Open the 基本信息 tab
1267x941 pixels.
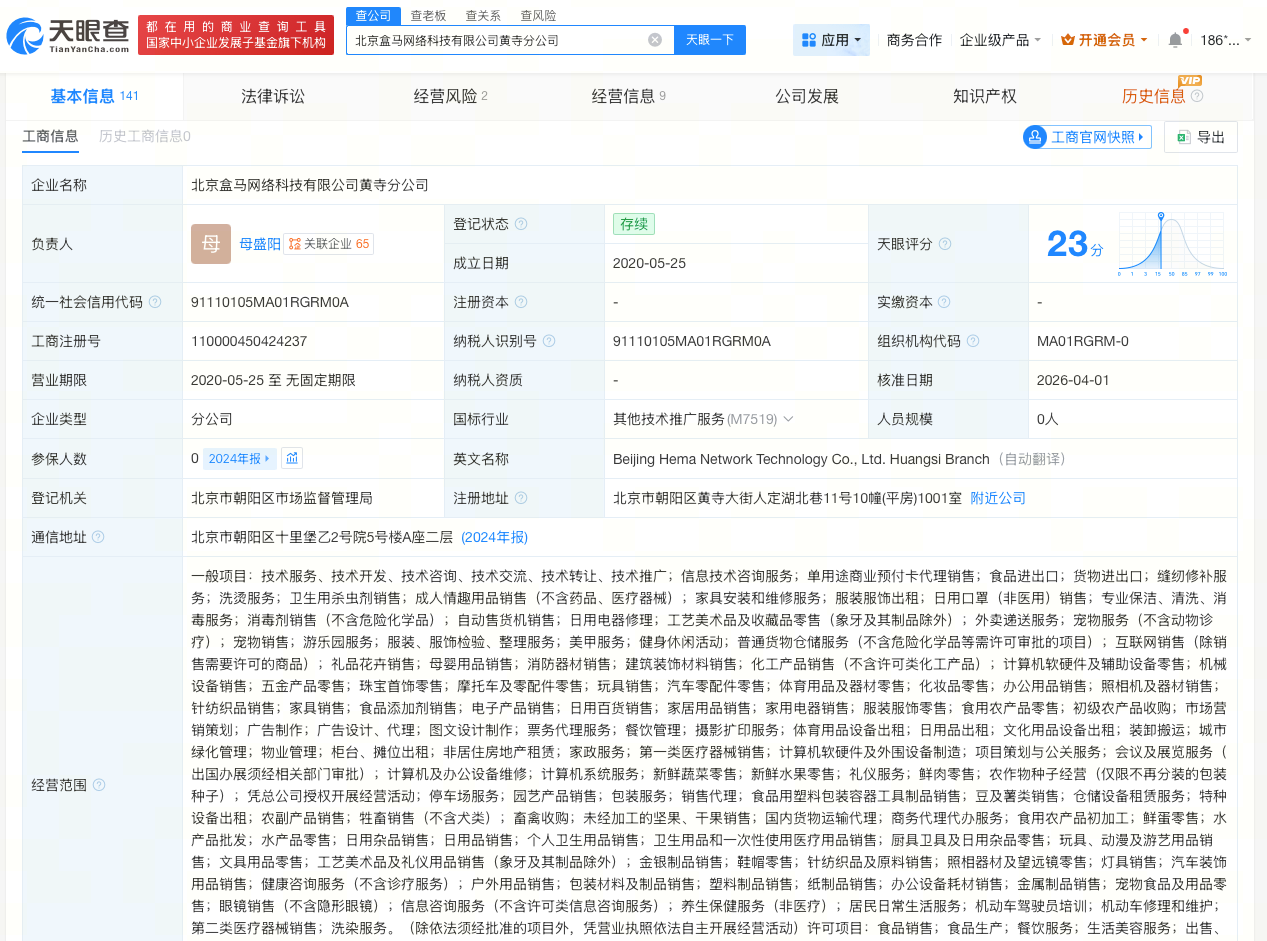[x=94, y=96]
